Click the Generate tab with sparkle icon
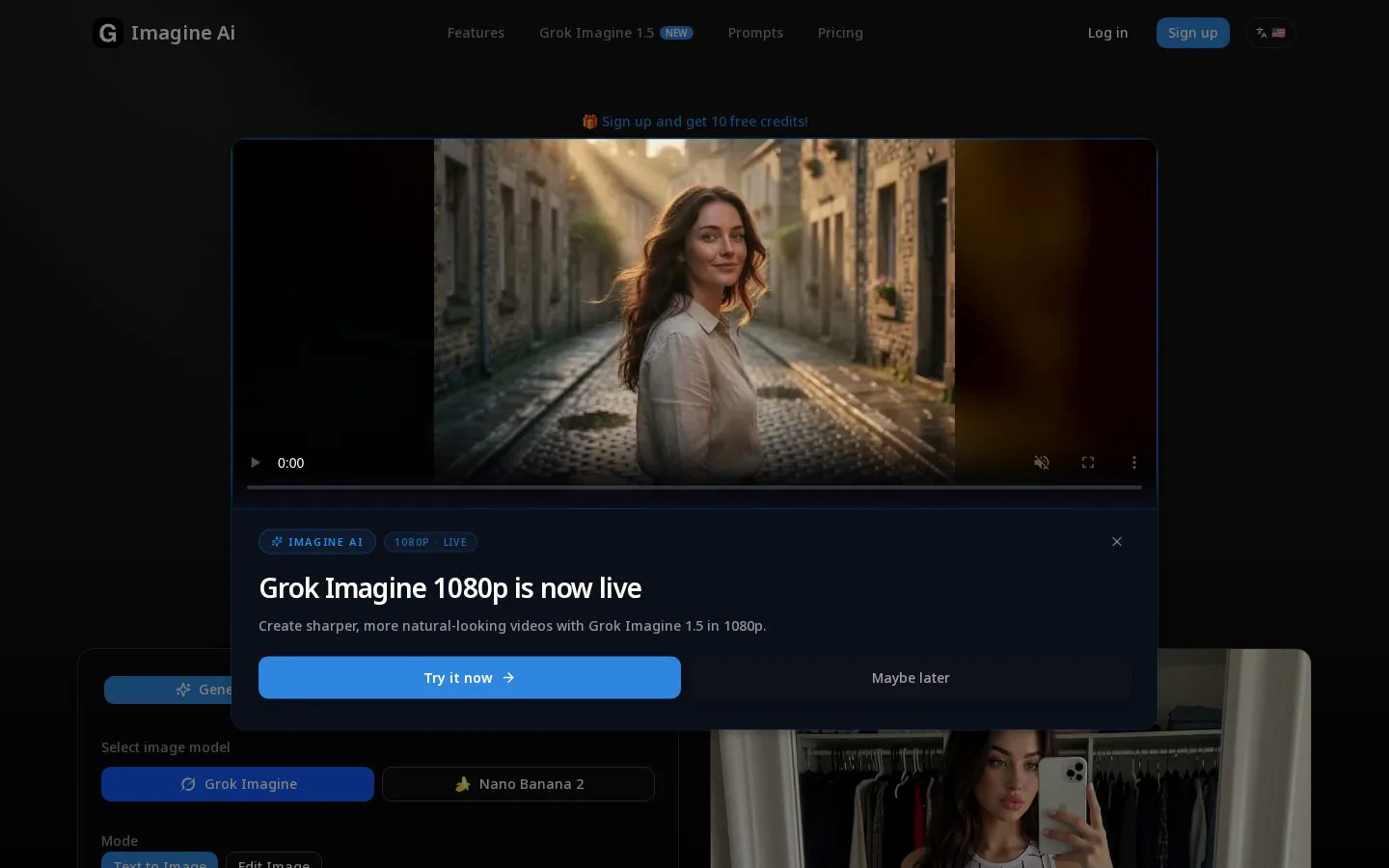This screenshot has height=868, width=1389. [168, 690]
